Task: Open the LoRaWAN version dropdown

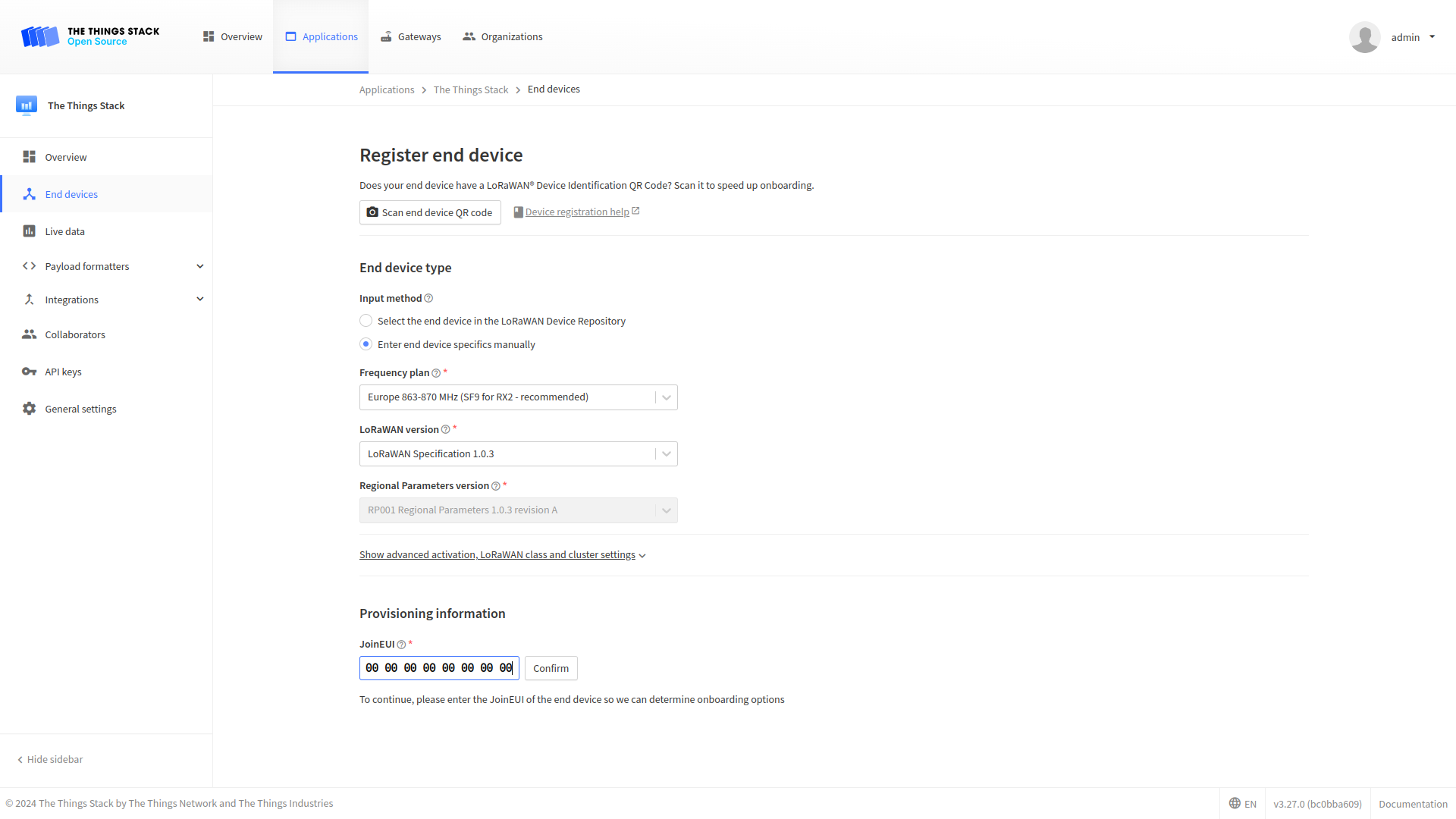Action: (x=518, y=454)
